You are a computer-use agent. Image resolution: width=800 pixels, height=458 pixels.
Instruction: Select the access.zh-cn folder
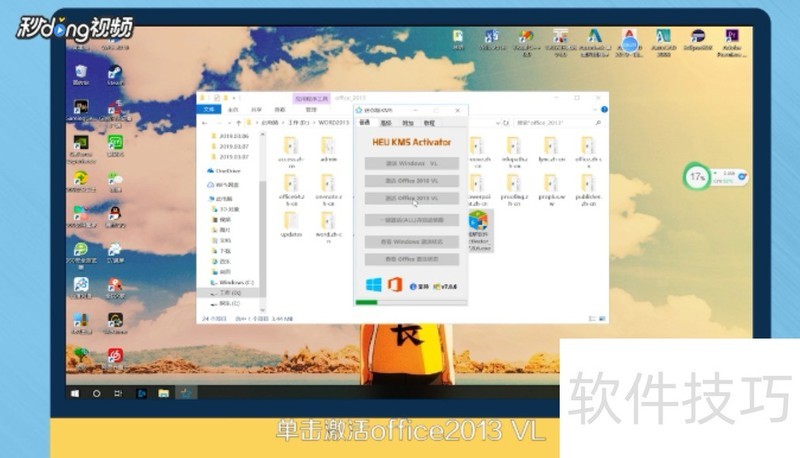pos(291,152)
